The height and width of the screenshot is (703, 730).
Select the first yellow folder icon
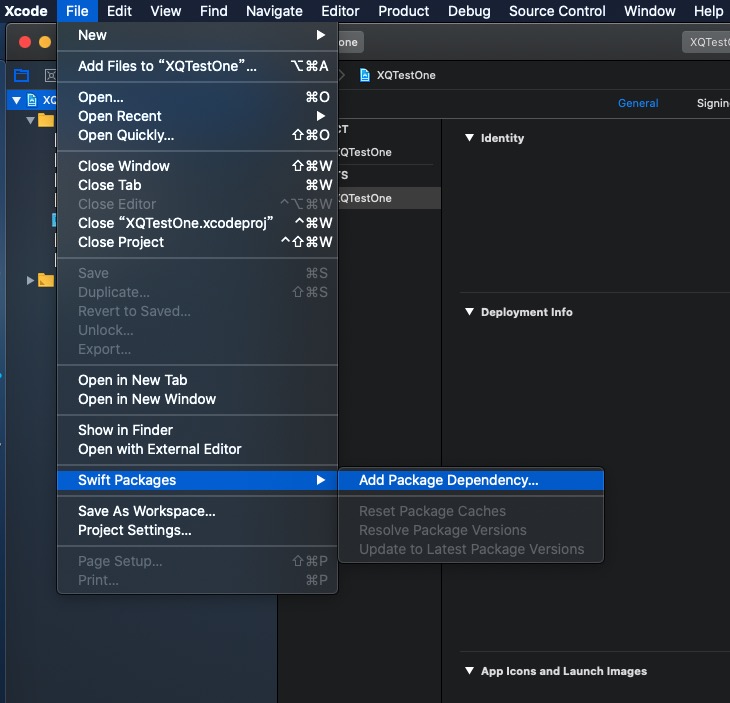tap(46, 120)
